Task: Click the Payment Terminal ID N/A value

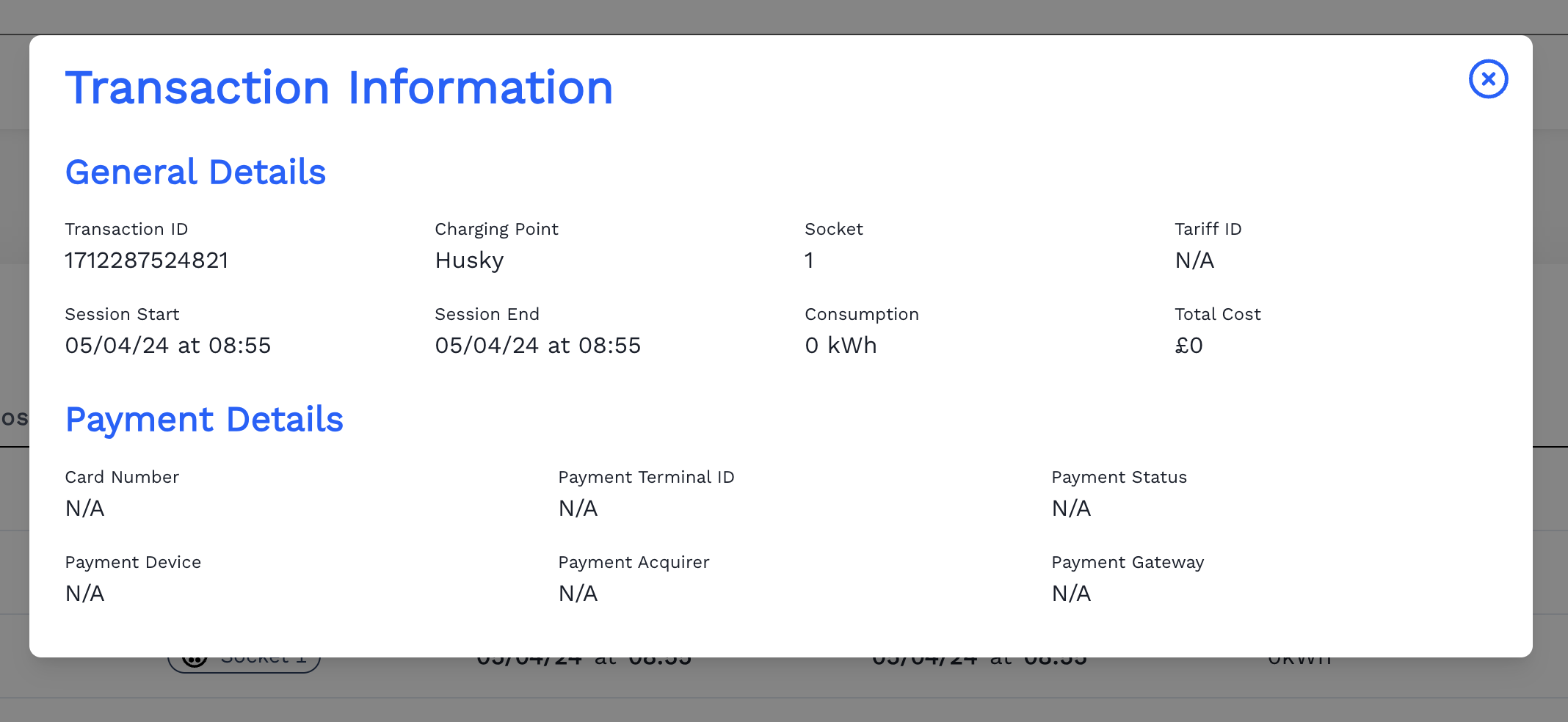Action: point(578,508)
